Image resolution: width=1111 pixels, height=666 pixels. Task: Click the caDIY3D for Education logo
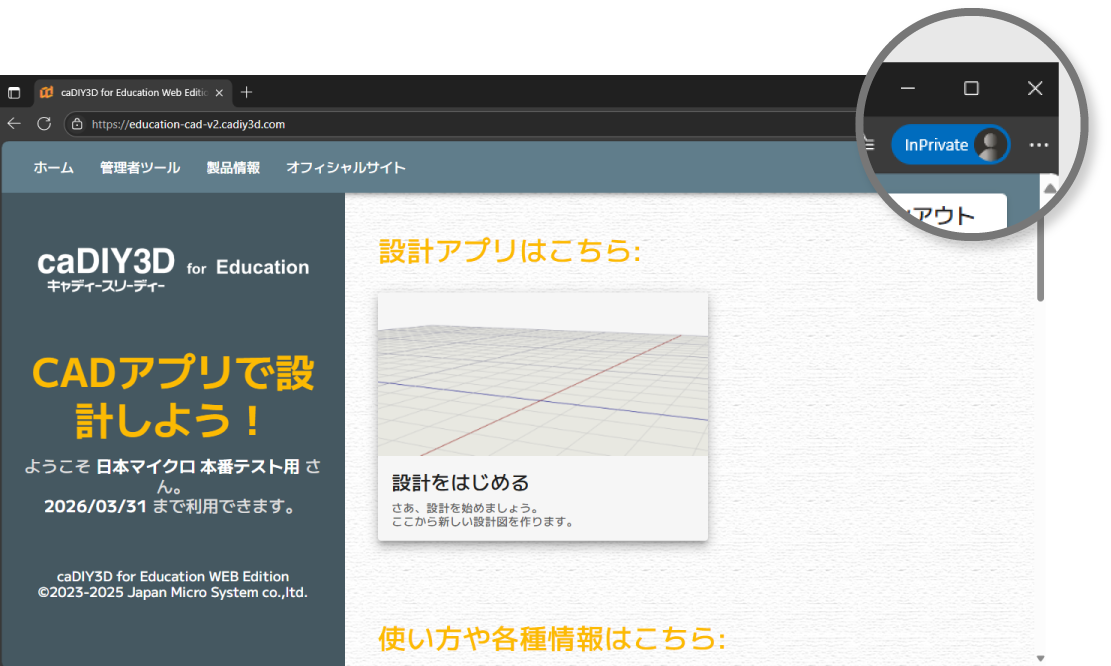point(173,268)
